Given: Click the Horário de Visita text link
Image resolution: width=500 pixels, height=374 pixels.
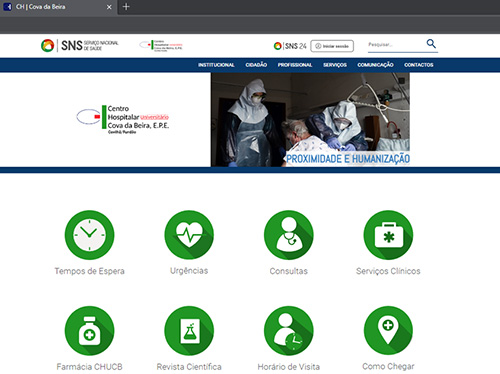Looking at the screenshot, I should coord(289,367).
